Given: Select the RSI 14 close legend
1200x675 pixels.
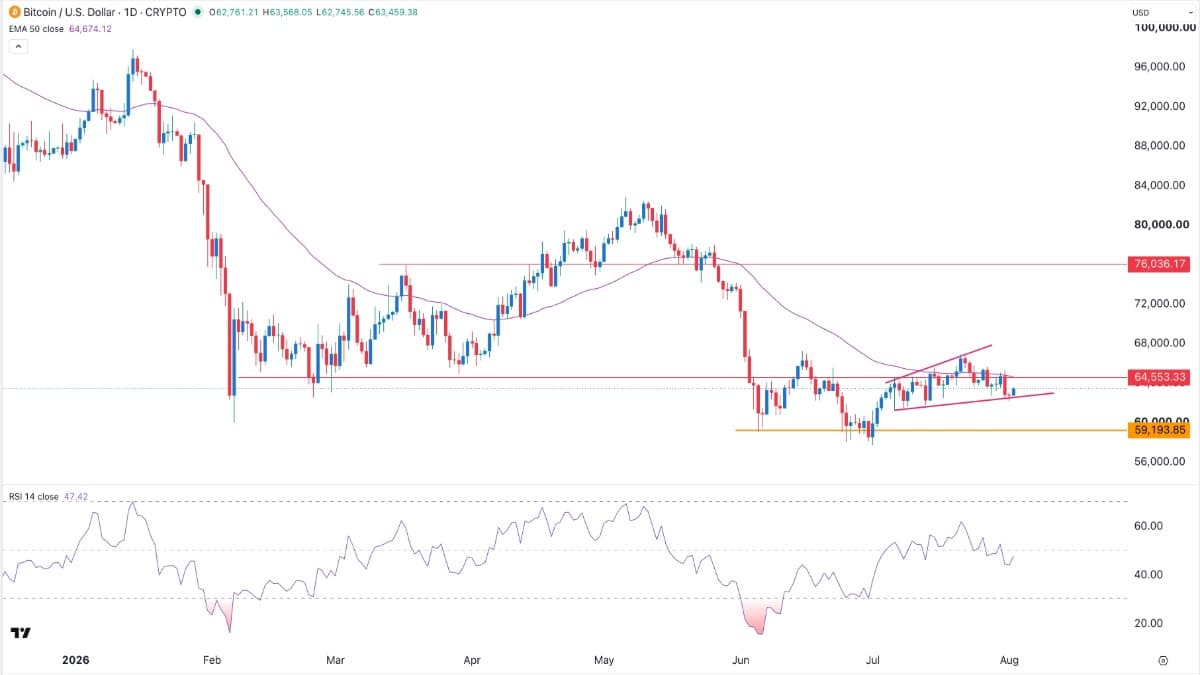Looking at the screenshot, I should click(32, 496).
